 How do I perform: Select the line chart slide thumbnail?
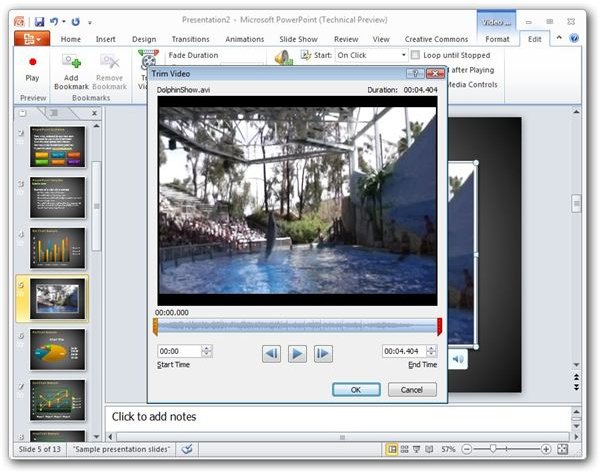[57, 400]
